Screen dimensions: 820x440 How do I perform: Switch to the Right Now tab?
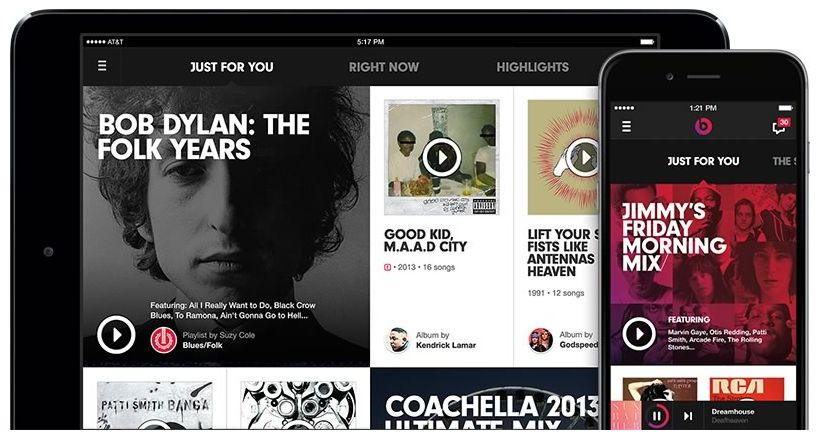[384, 67]
